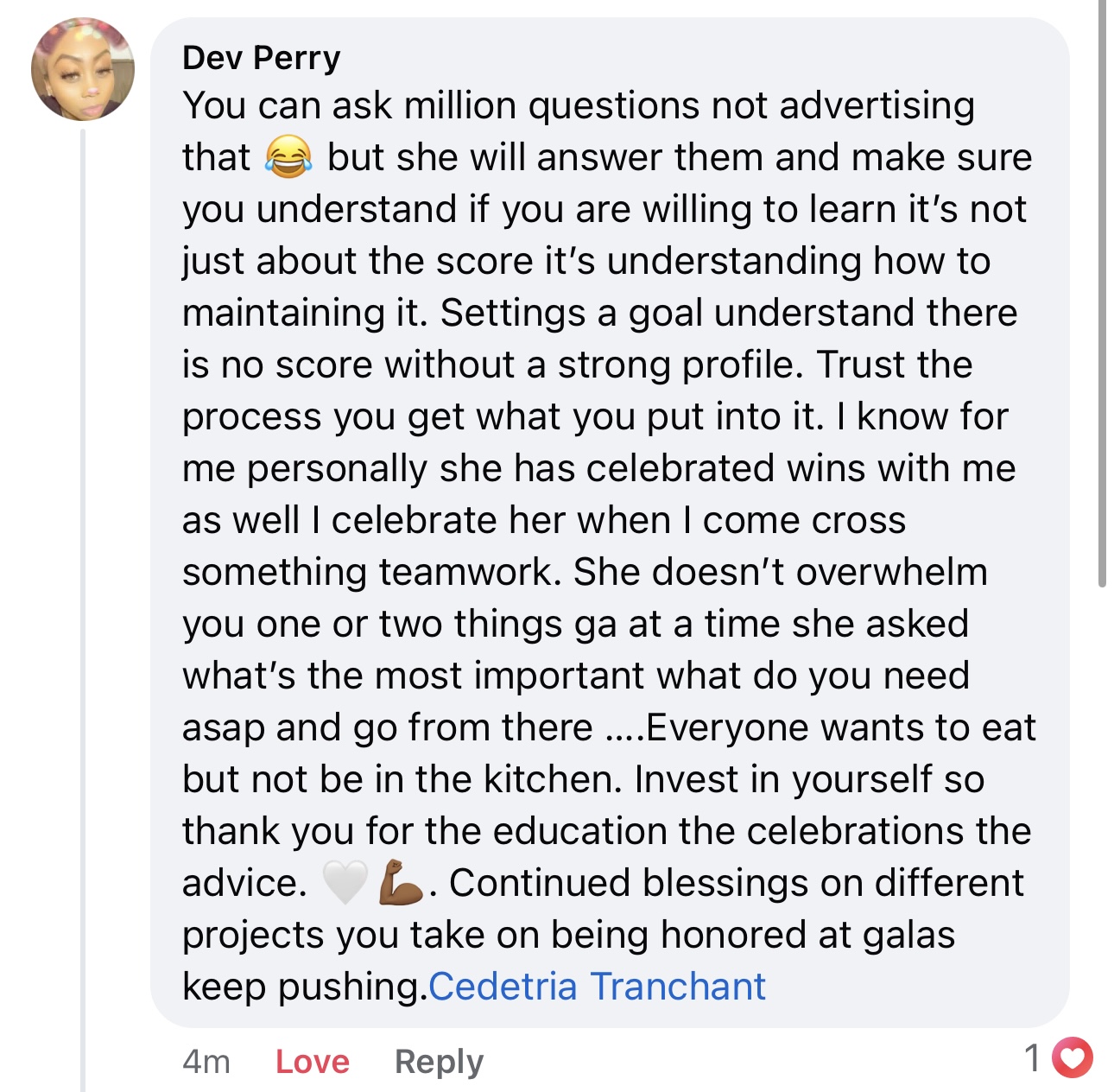Open Dev Perry's profile picture
Viewport: 1114px width, 1092px height.
point(83,70)
